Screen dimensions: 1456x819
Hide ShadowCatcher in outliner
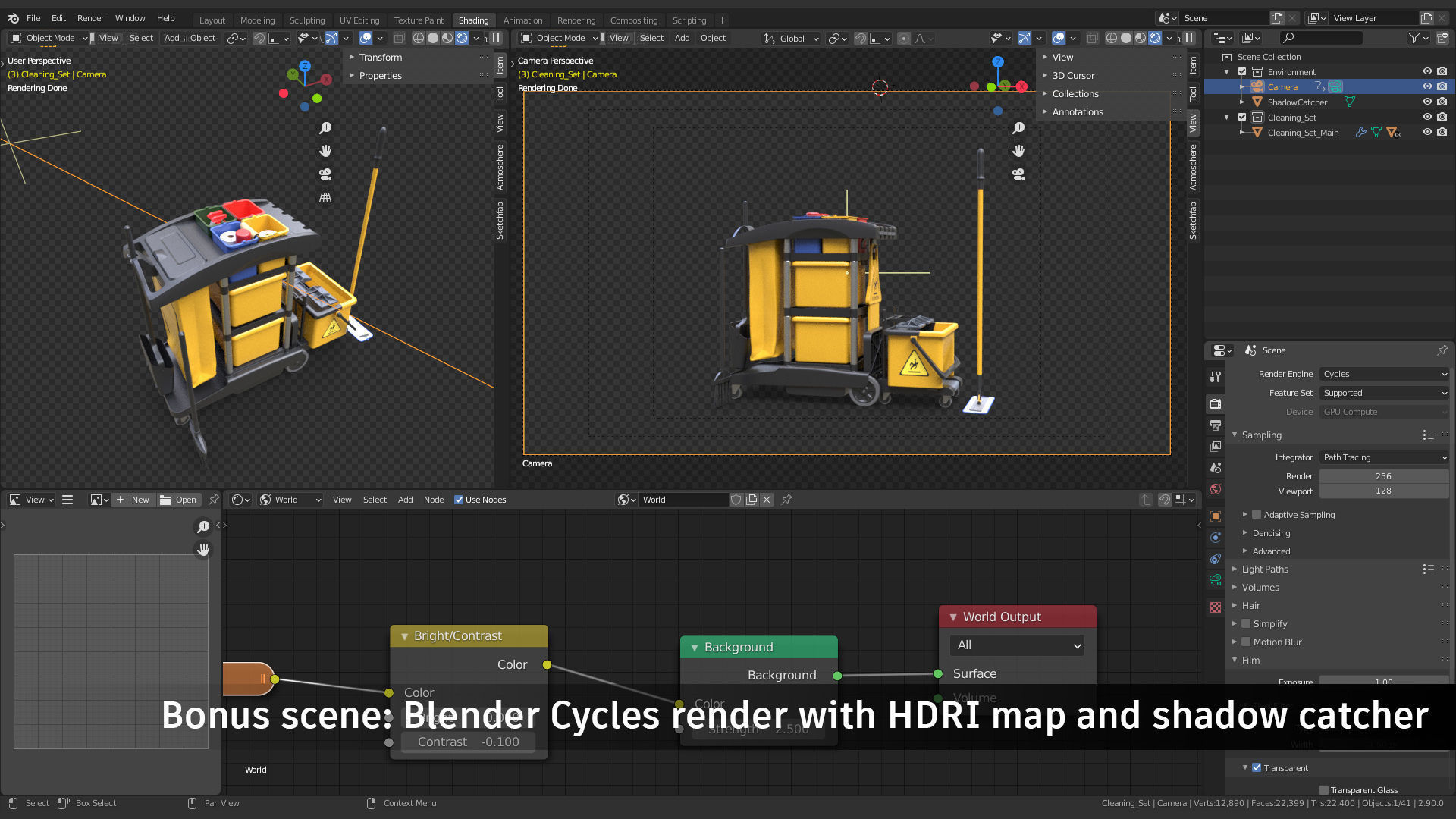[1427, 102]
